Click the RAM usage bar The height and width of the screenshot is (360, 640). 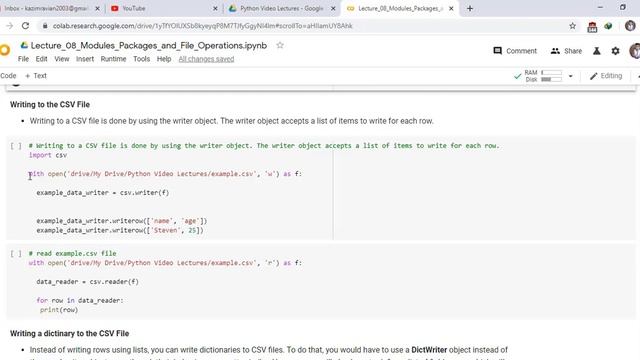(x=551, y=73)
